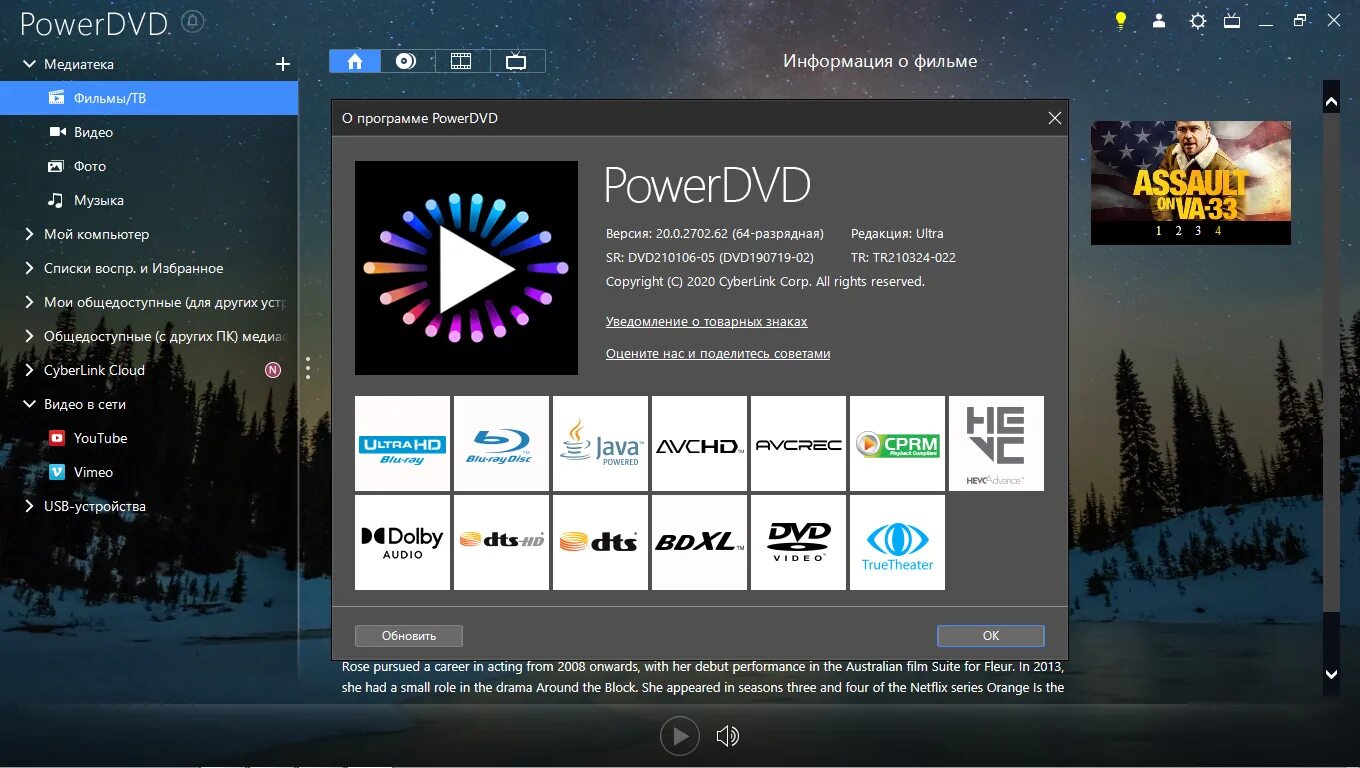Click the HEVC Advance logo
1360x768 pixels.
[x=996, y=444]
